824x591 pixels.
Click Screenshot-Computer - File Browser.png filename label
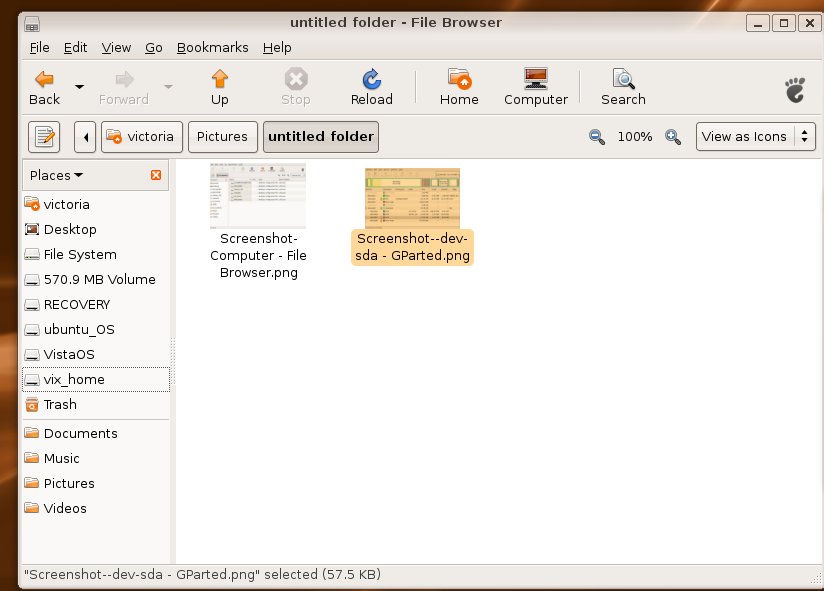tap(259, 255)
